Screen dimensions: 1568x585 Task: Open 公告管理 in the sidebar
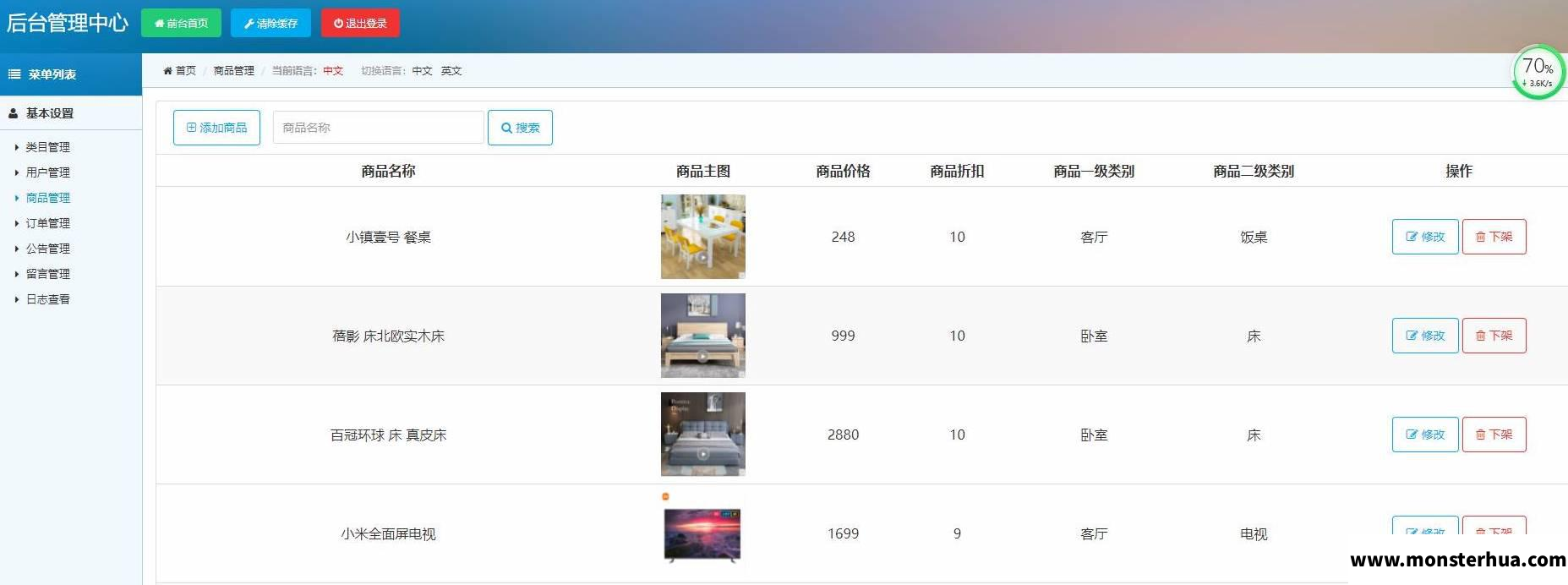[x=47, y=249]
